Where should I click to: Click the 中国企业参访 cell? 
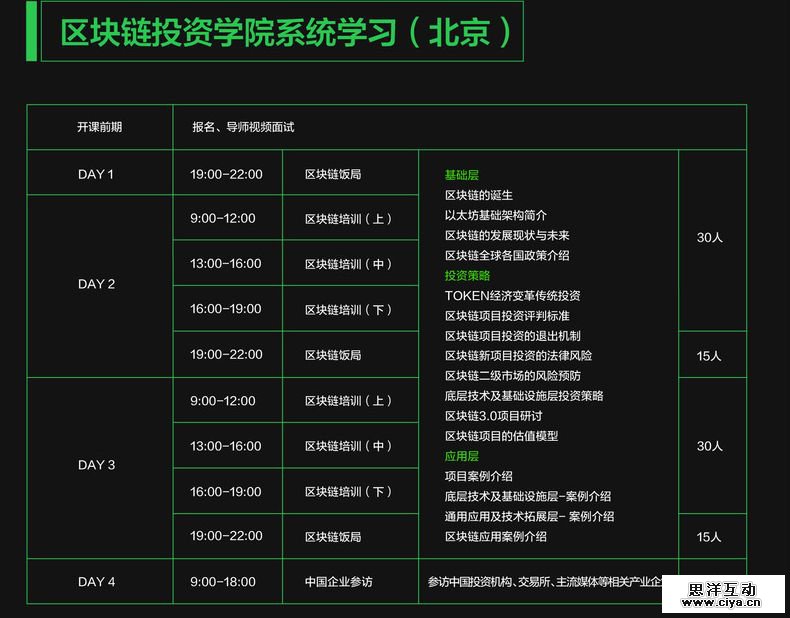tap(339, 582)
